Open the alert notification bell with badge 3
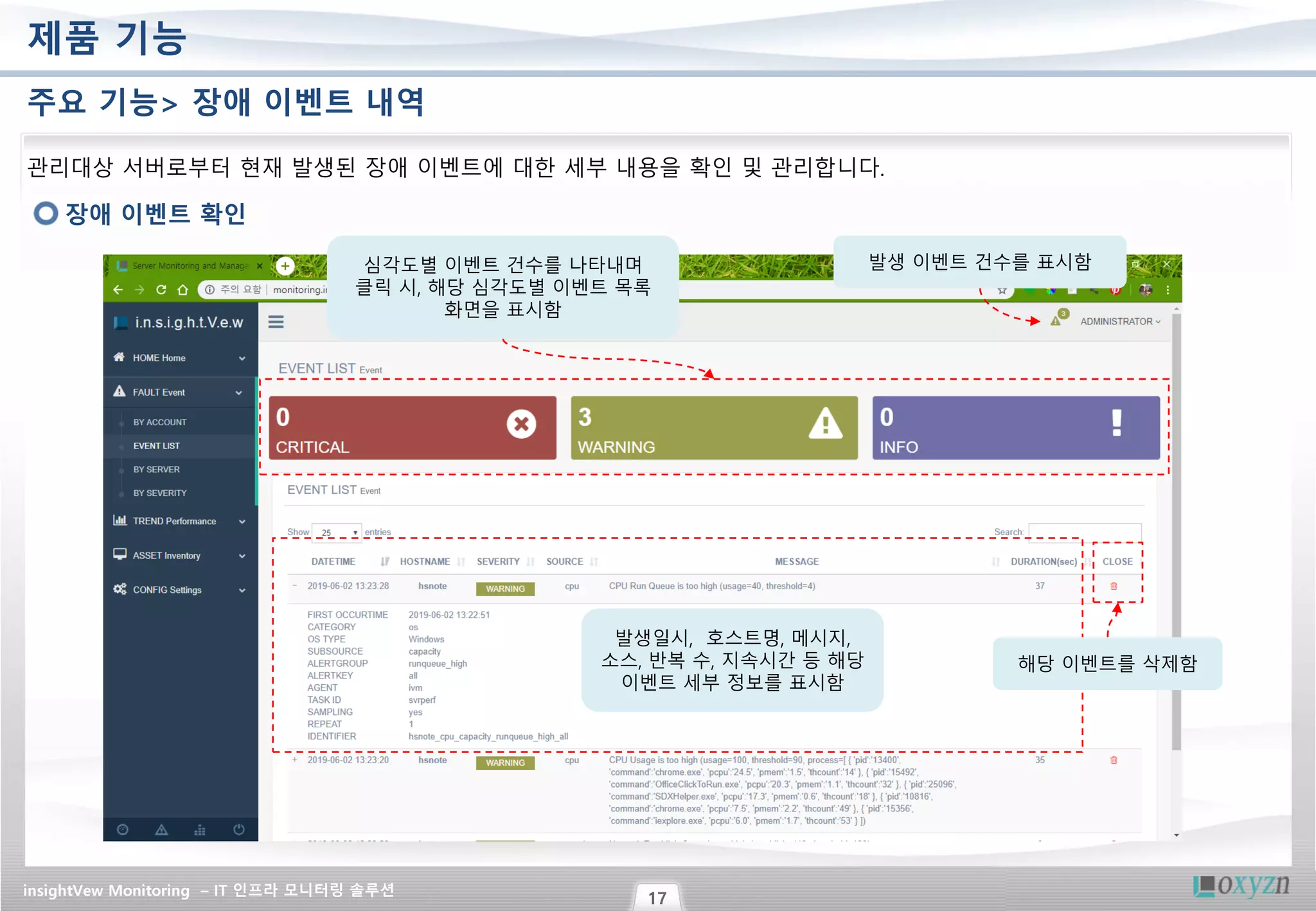 coord(1059,318)
